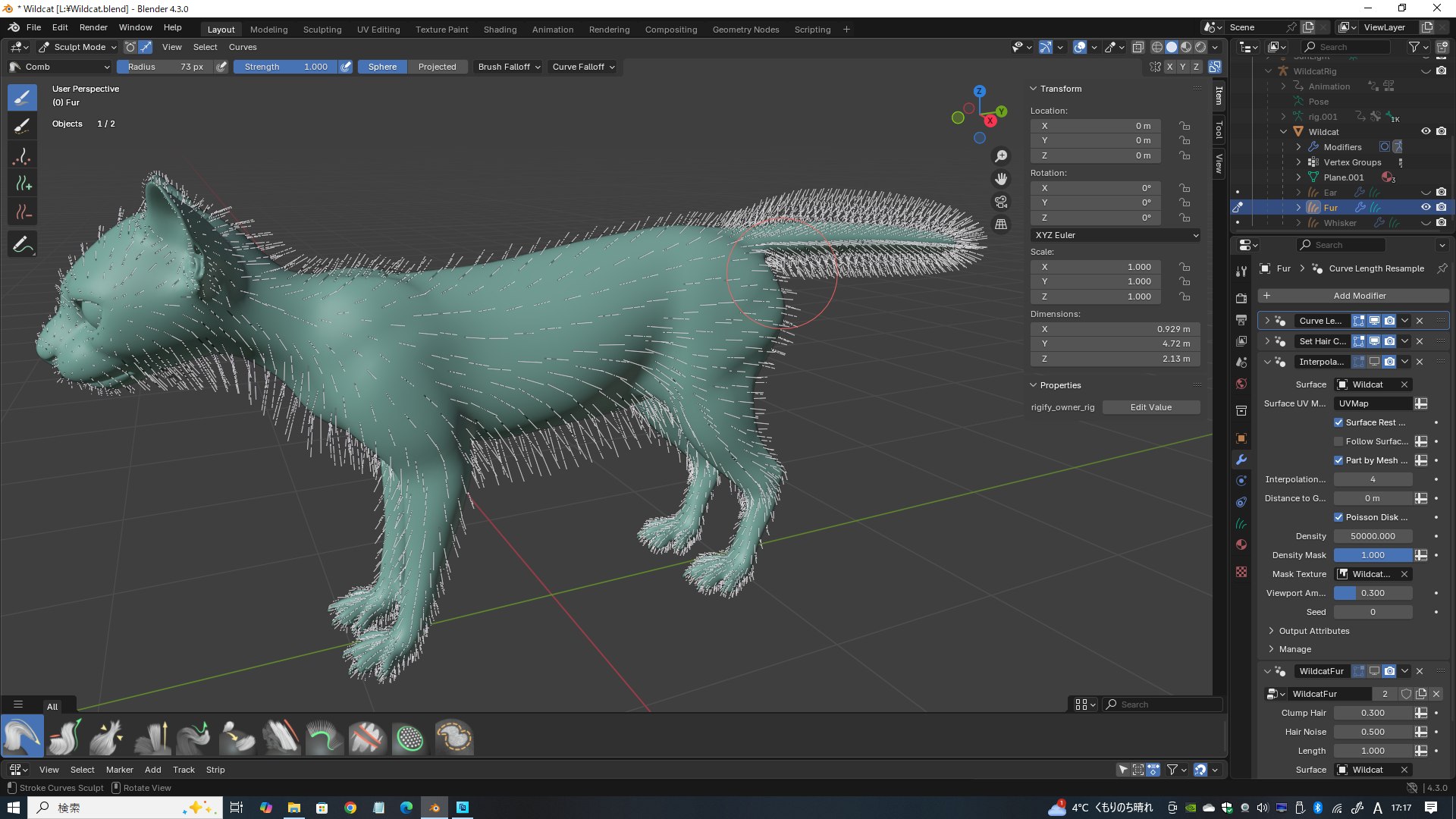
Task: Open Output properties printer icon
Action: [x=1241, y=319]
